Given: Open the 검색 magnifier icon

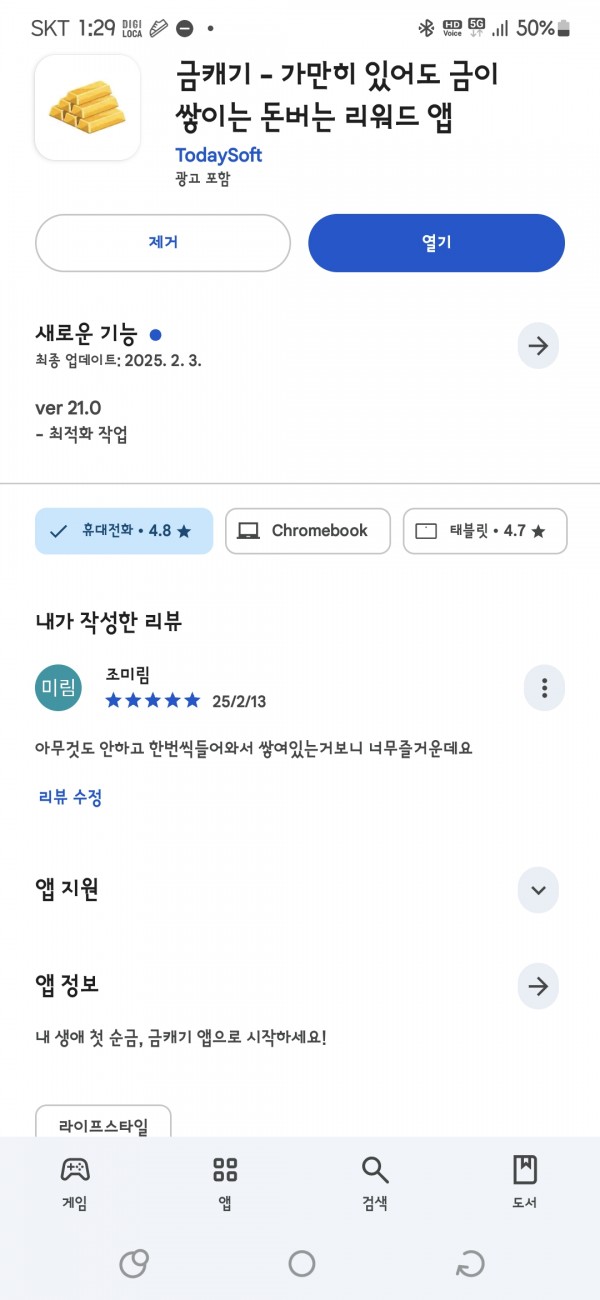Looking at the screenshot, I should point(375,1169).
